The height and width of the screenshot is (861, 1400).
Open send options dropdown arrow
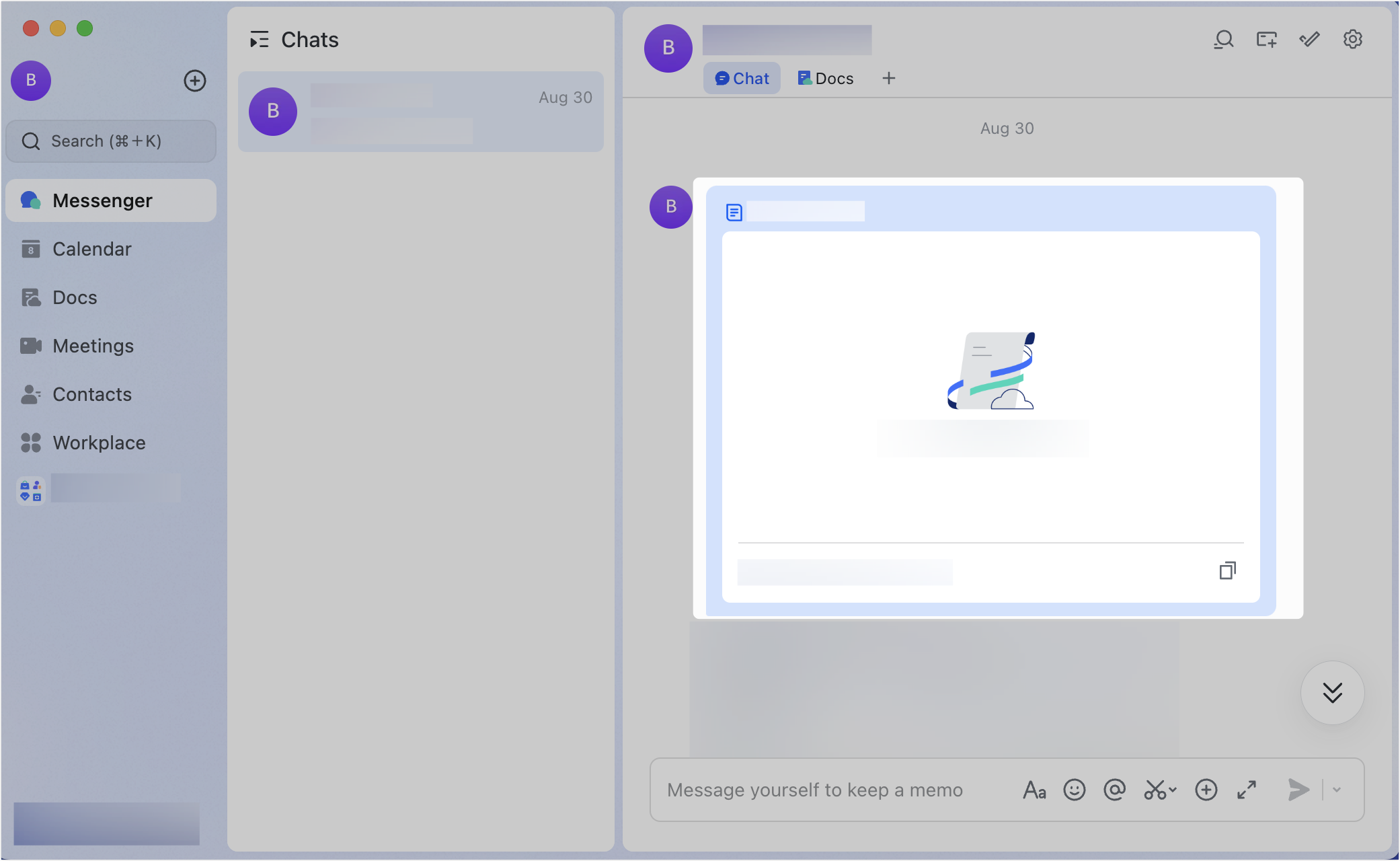tap(1337, 790)
